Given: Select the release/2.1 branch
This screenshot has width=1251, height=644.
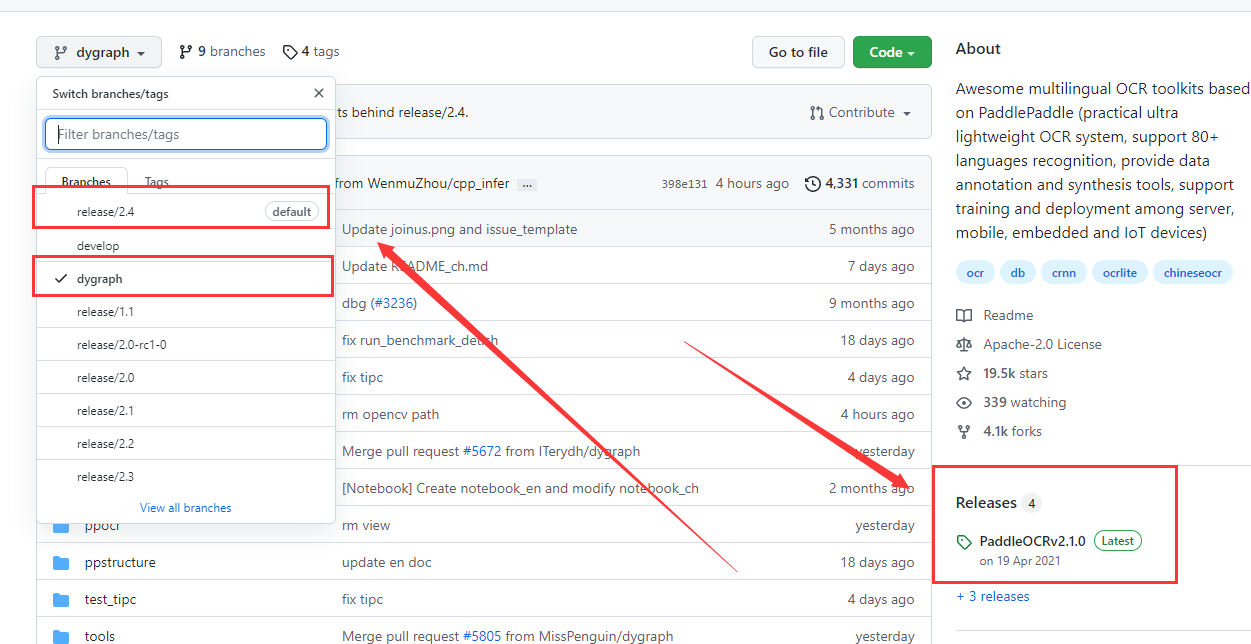Looking at the screenshot, I should point(186,411).
